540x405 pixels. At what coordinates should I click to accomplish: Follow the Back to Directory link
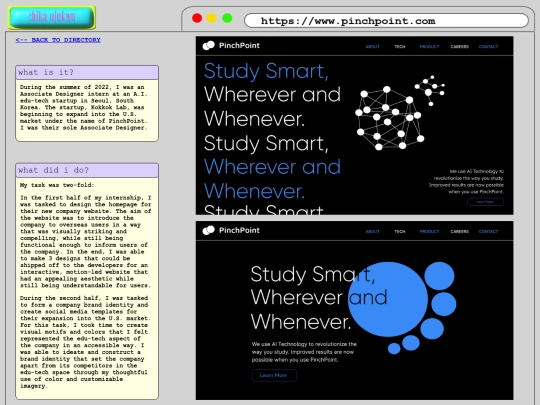pos(58,40)
